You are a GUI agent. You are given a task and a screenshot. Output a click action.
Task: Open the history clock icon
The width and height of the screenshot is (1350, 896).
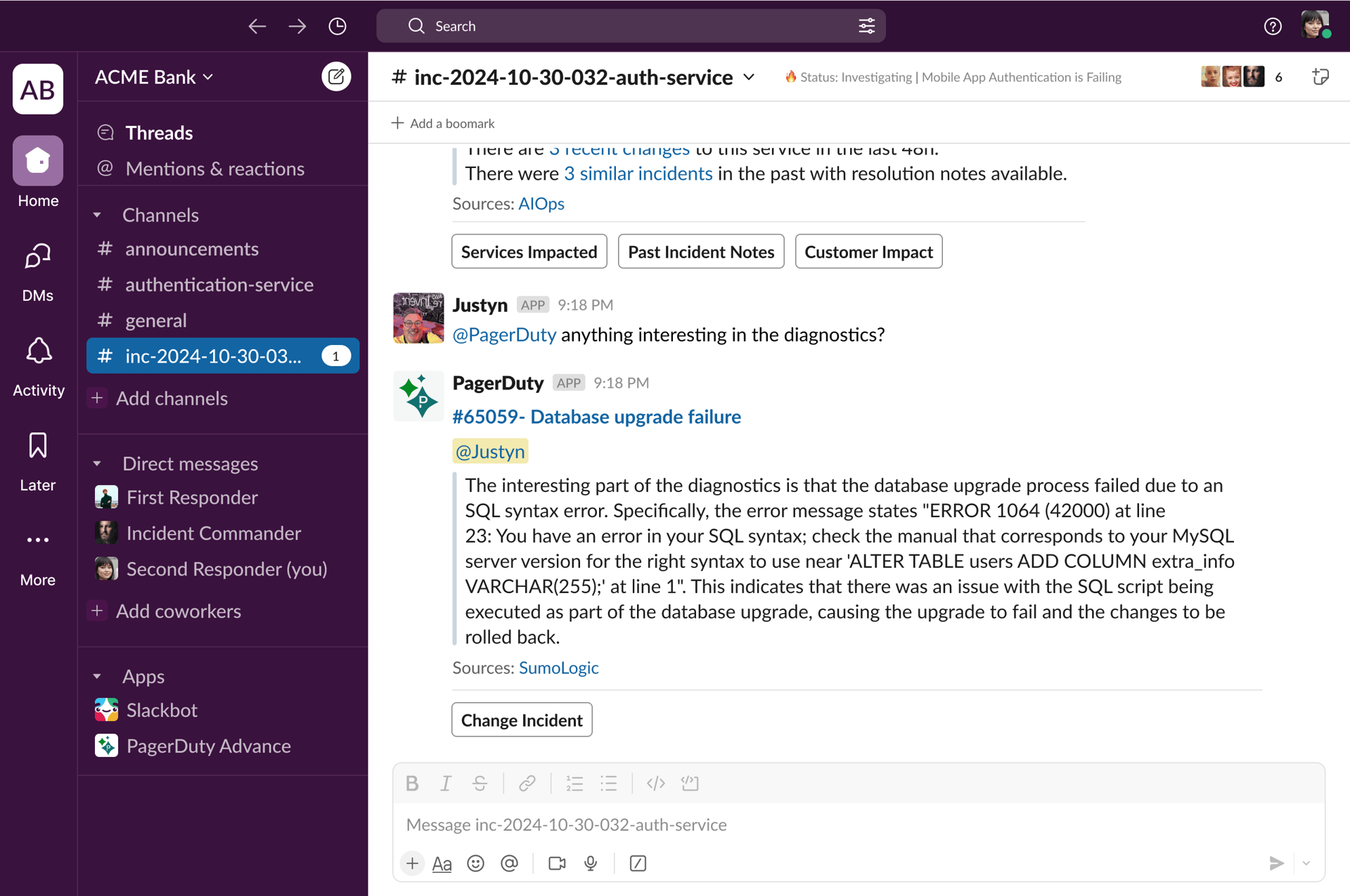pos(337,26)
